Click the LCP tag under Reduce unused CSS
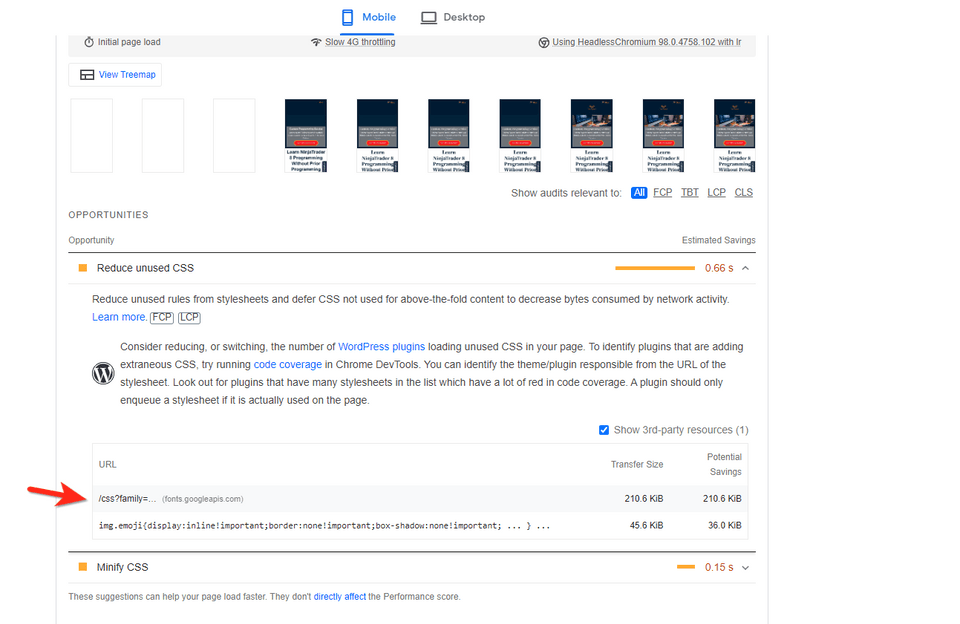 click(x=189, y=317)
